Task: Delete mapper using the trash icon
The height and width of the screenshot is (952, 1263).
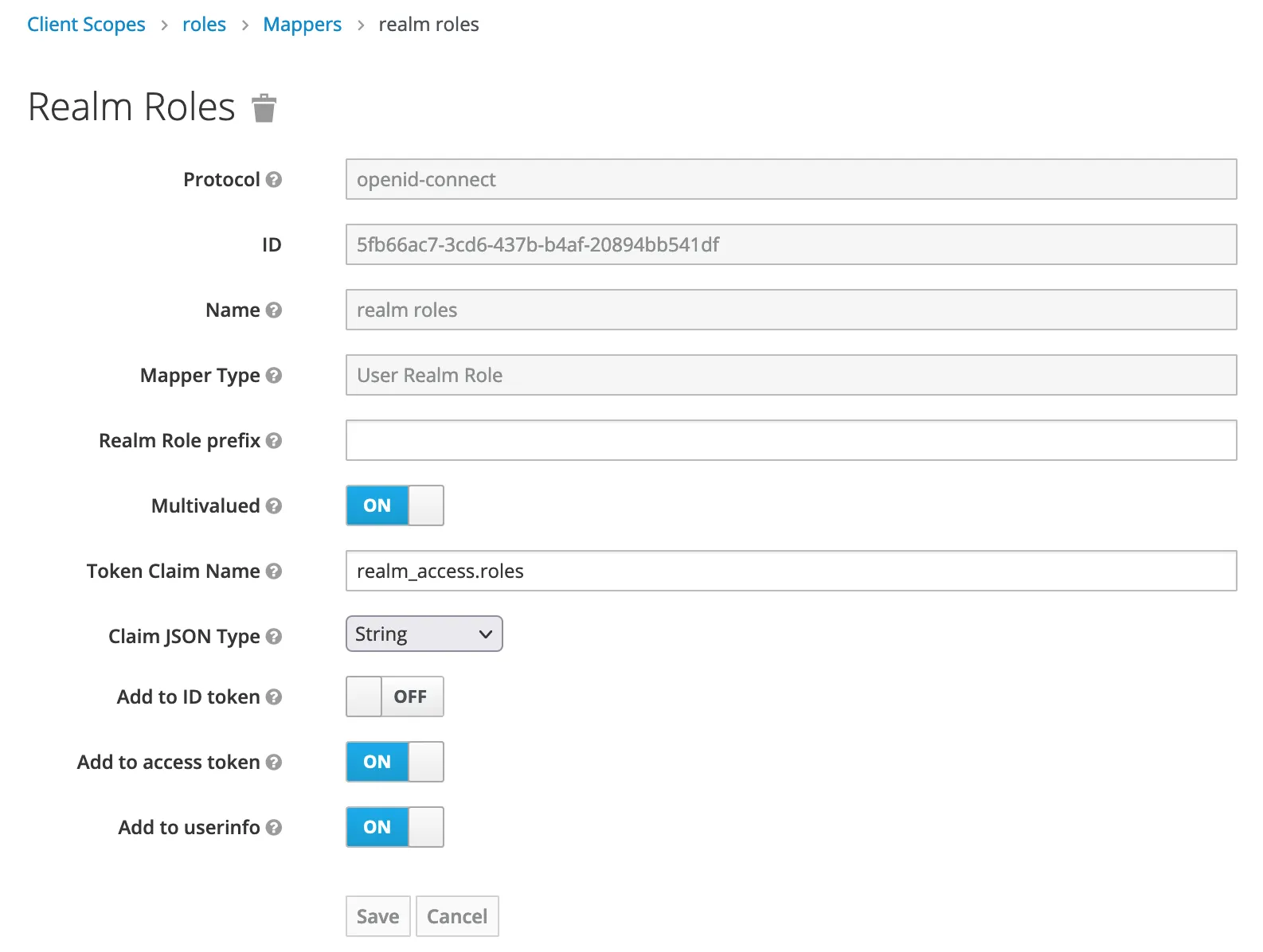Action: tap(264, 108)
